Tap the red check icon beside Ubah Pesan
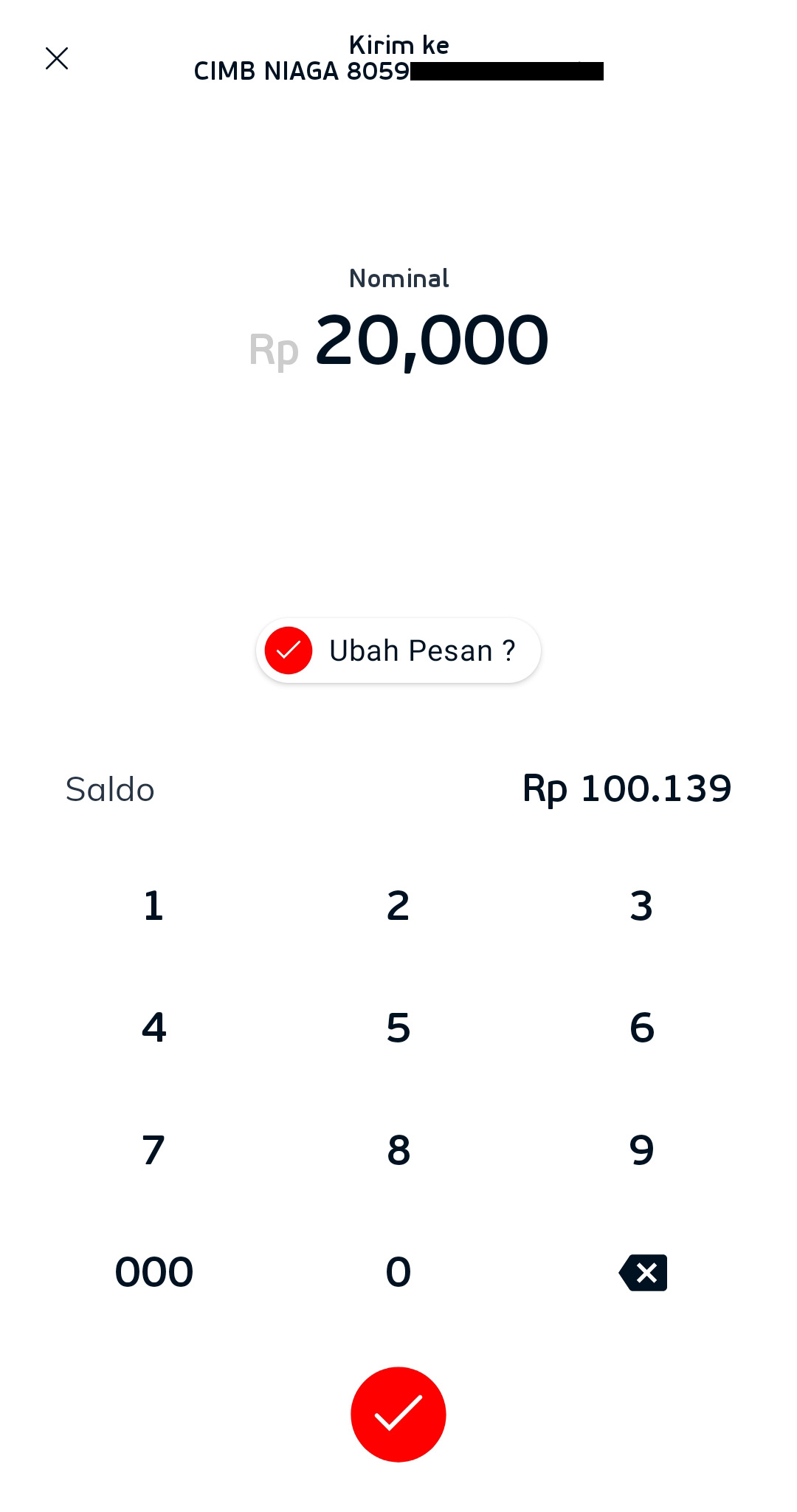Screen dimensions: 797x1512 pos(289,650)
